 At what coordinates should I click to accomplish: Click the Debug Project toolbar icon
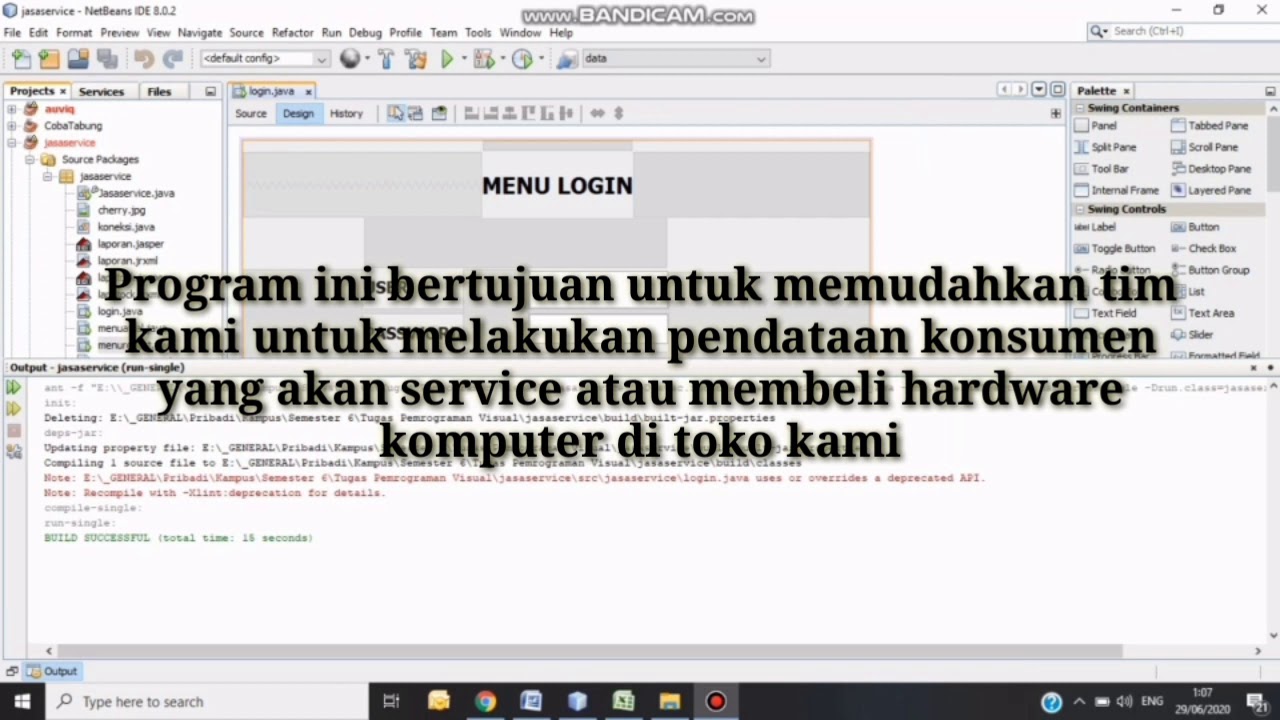point(484,59)
